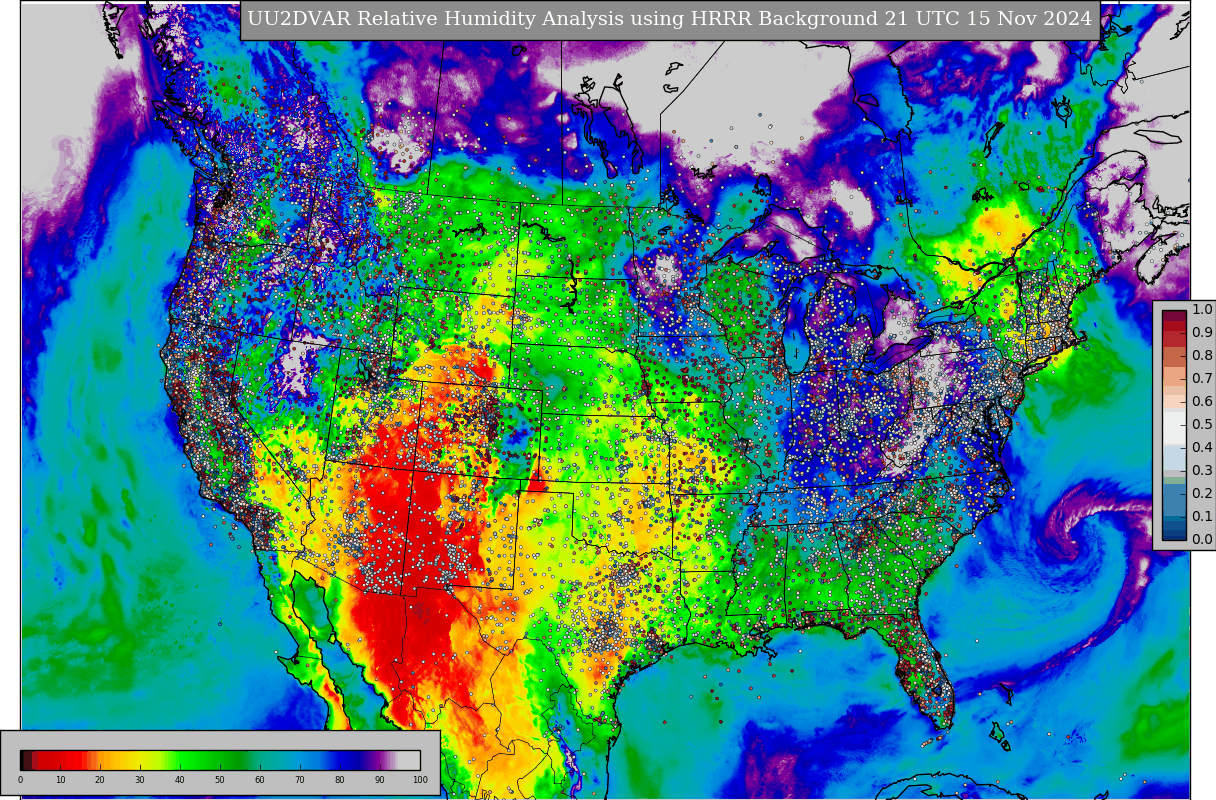Select the brownish-orange swatch beside 0.8
Viewport: 1216px width, 800px height.
point(1174,357)
